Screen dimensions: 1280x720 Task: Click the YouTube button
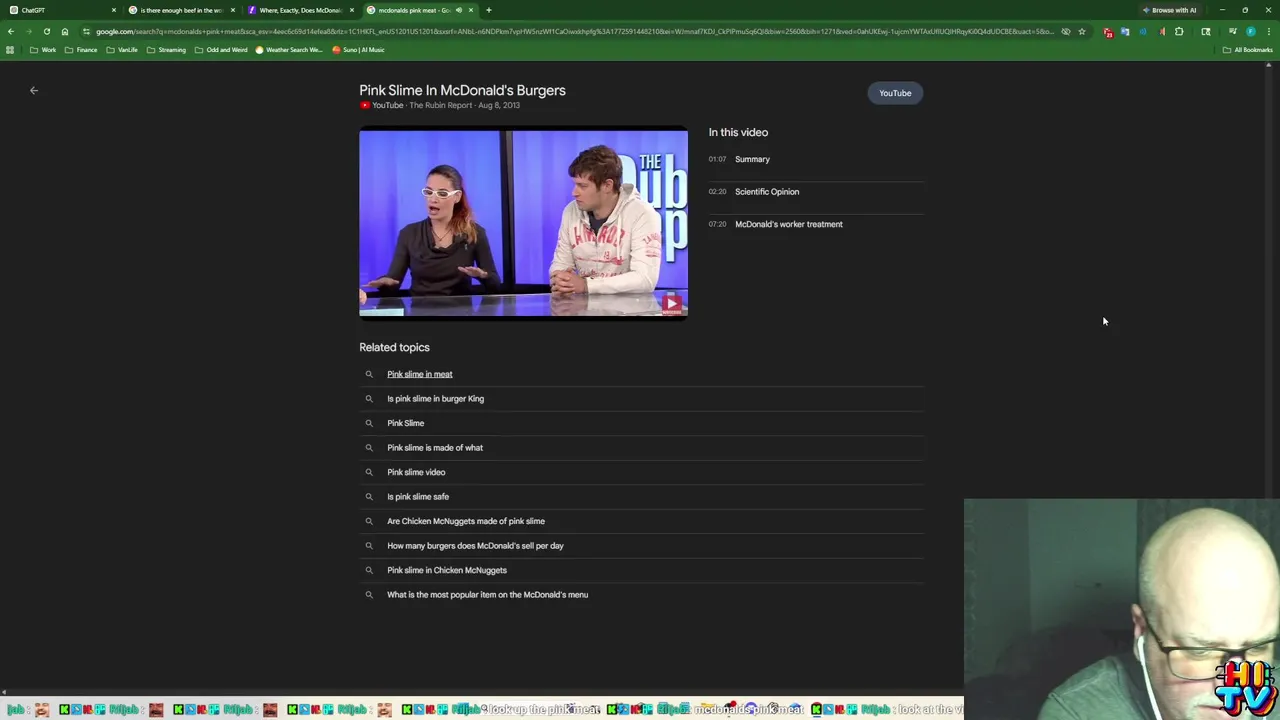895,93
